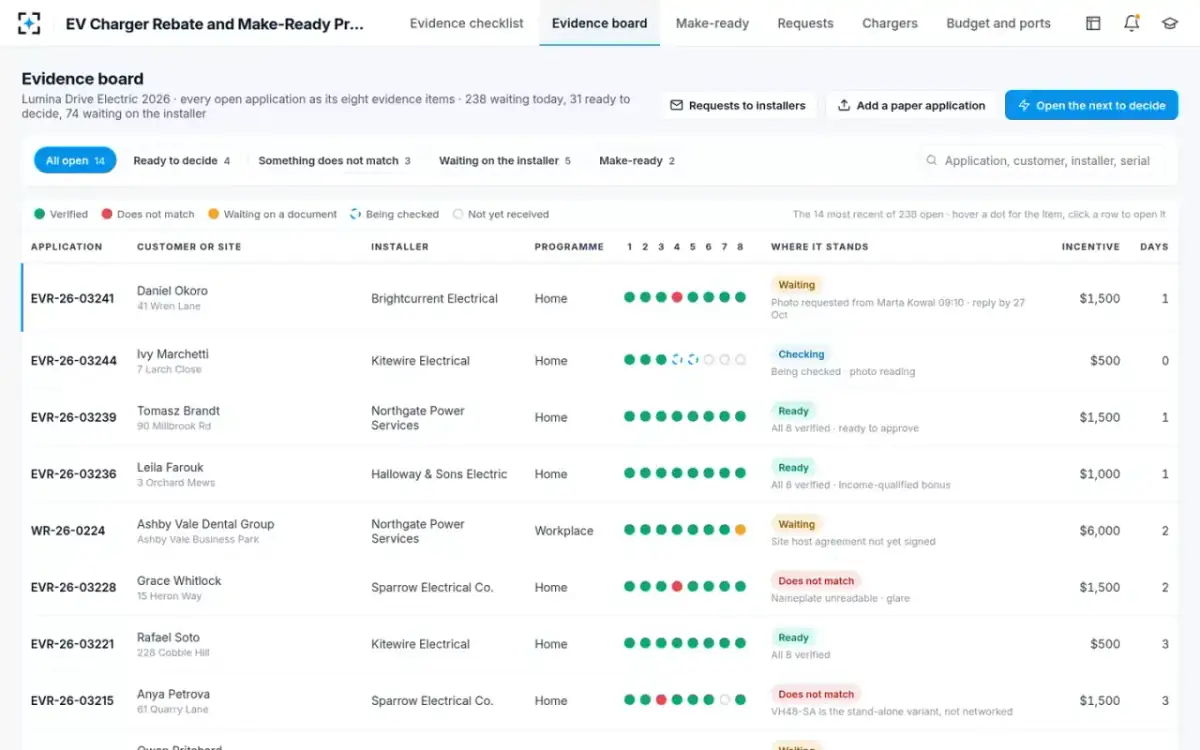Click customer name Rafael Soto
The image size is (1200, 750).
[168, 637]
